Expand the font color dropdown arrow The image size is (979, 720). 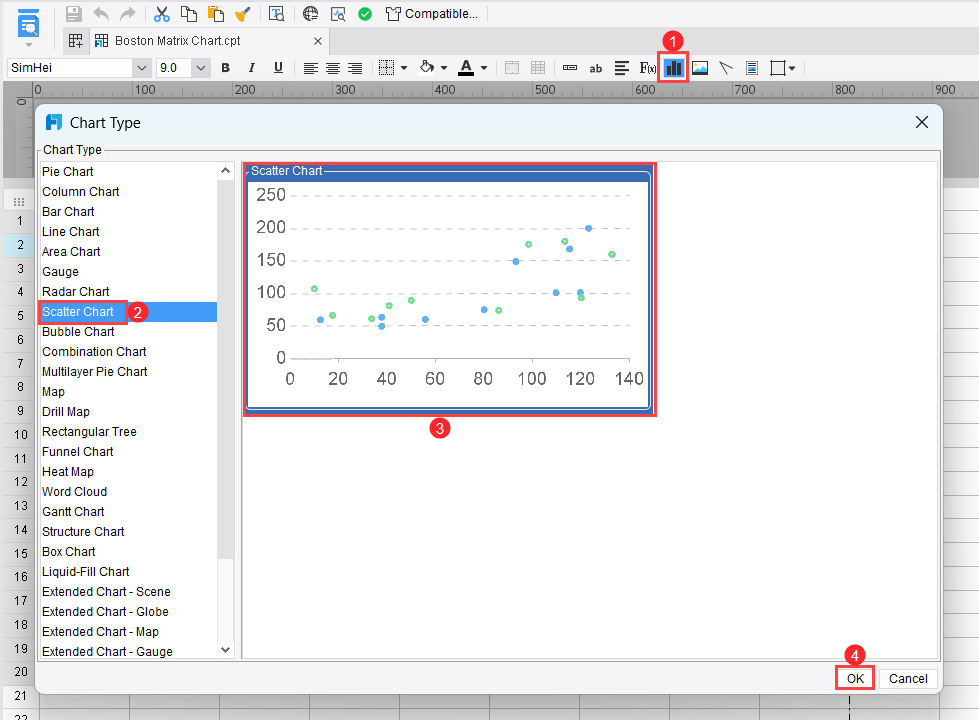point(484,68)
